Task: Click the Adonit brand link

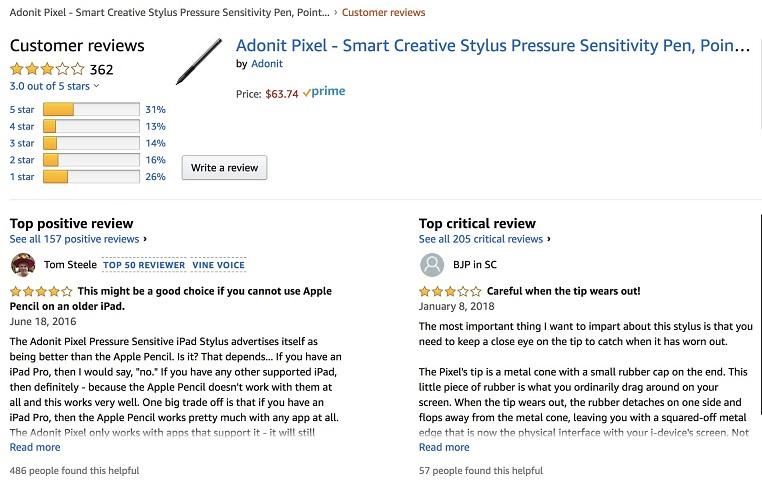Action: pos(266,64)
